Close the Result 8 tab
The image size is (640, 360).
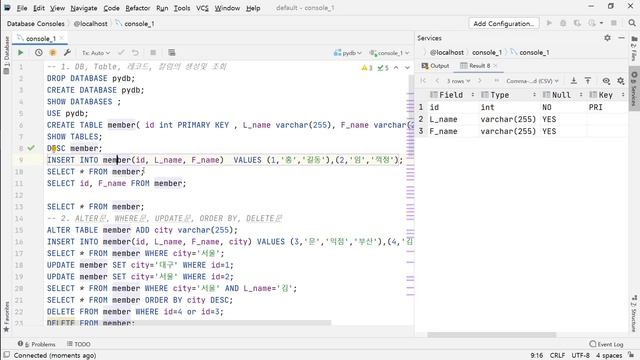pos(495,66)
